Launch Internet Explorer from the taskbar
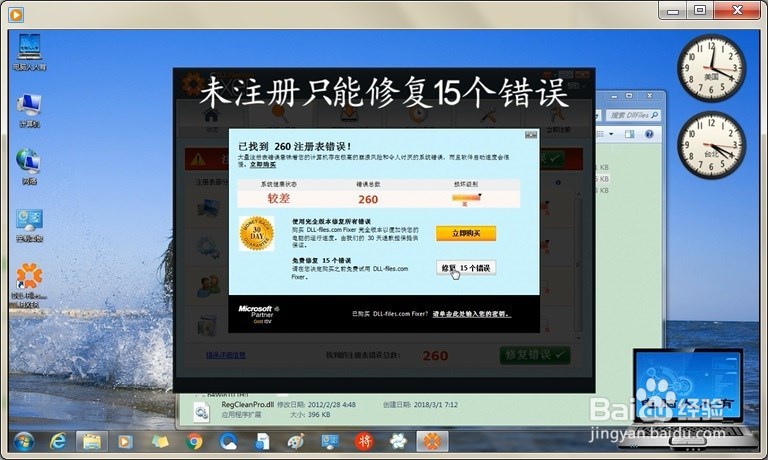The width and height of the screenshot is (768, 460). [58, 442]
